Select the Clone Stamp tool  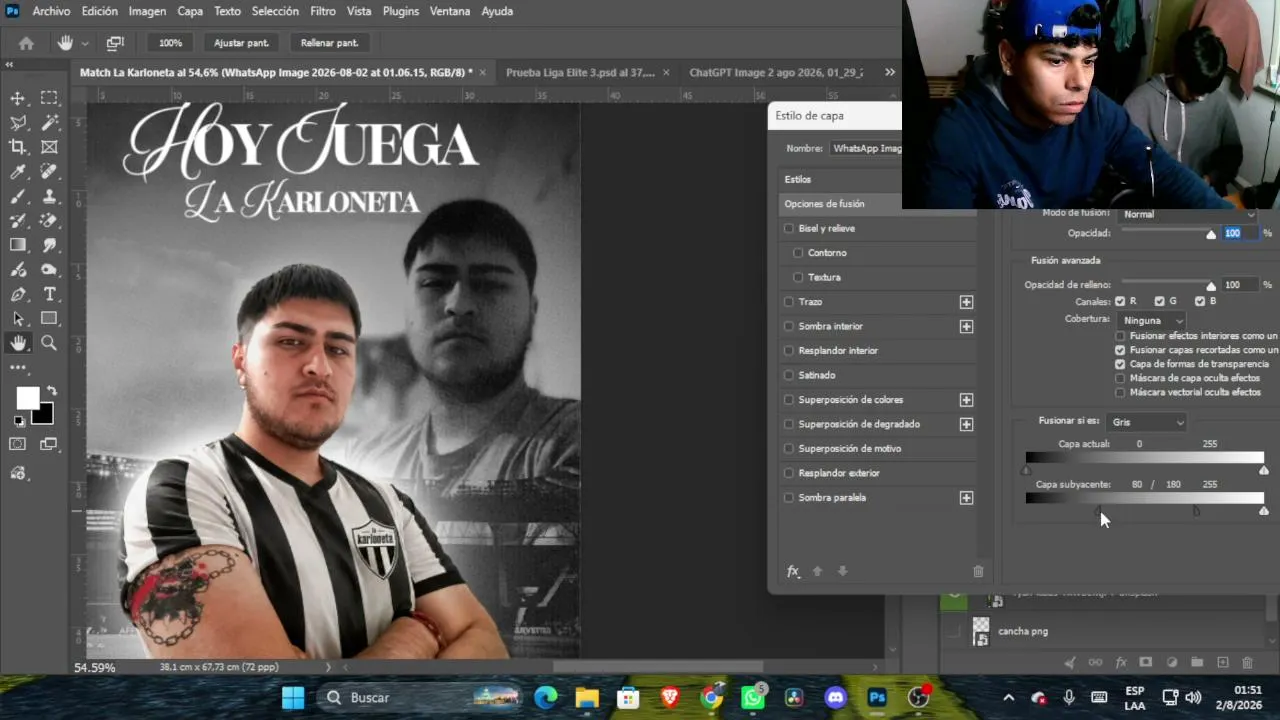click(x=49, y=196)
